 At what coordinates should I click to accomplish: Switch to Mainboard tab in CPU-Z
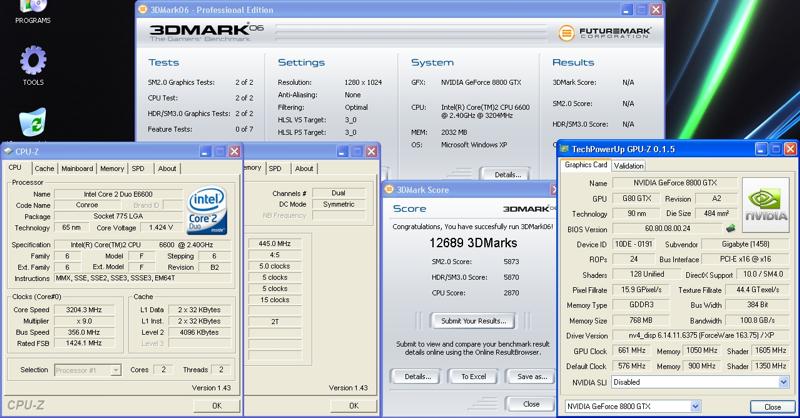(77, 168)
